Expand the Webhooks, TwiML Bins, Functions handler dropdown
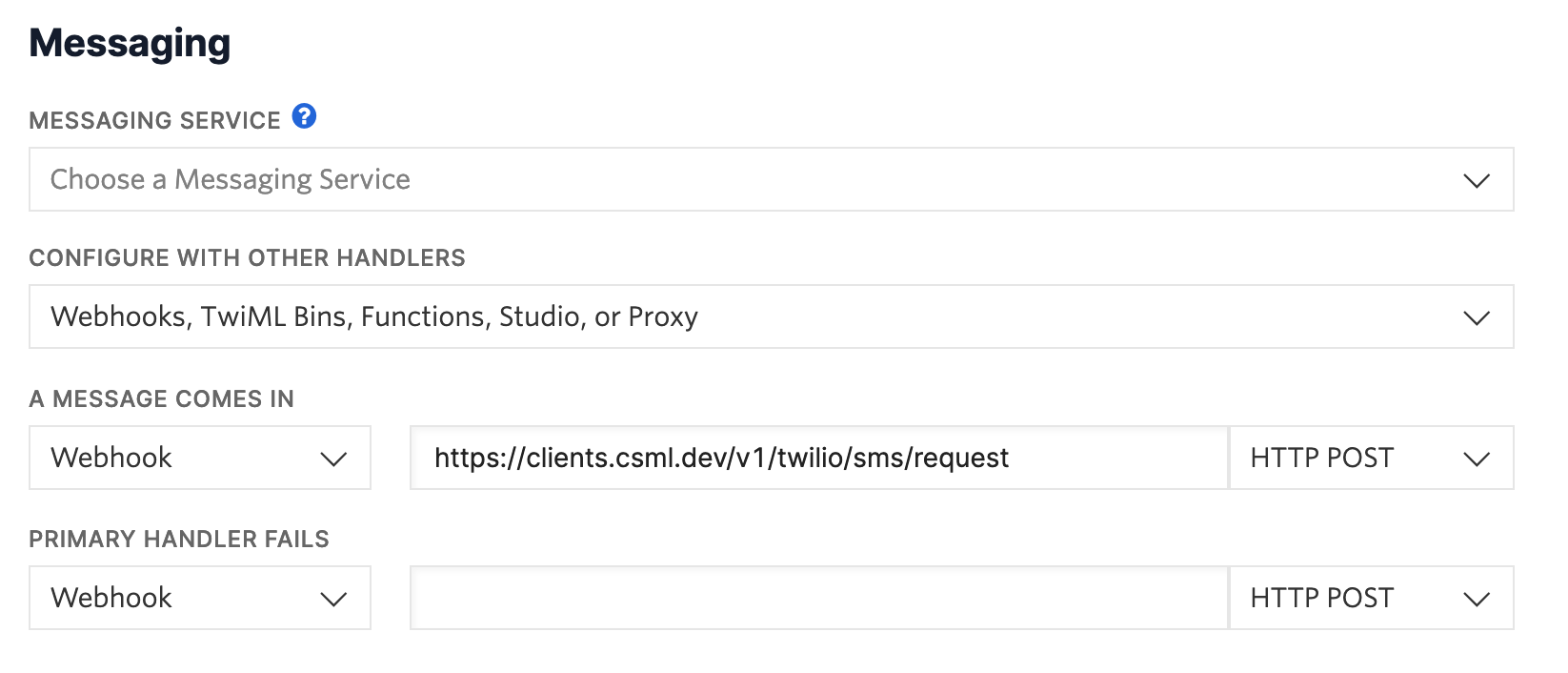1568x673 pixels. (772, 316)
